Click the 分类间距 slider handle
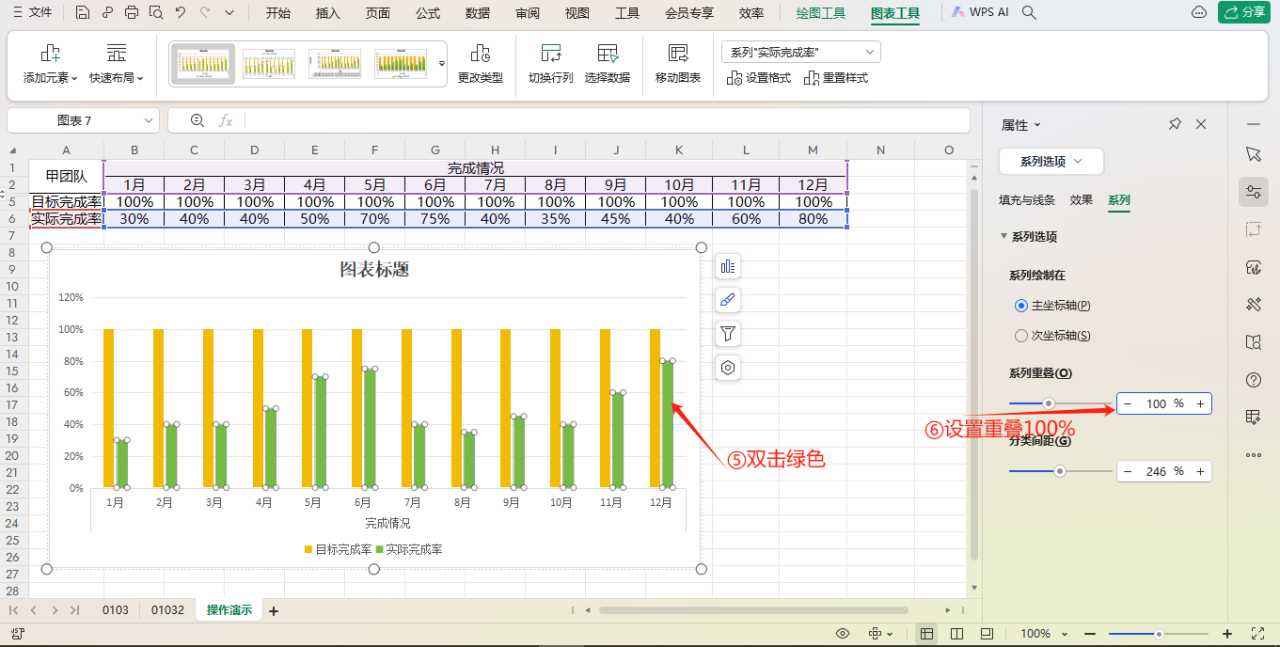1280x647 pixels. tap(1060, 471)
